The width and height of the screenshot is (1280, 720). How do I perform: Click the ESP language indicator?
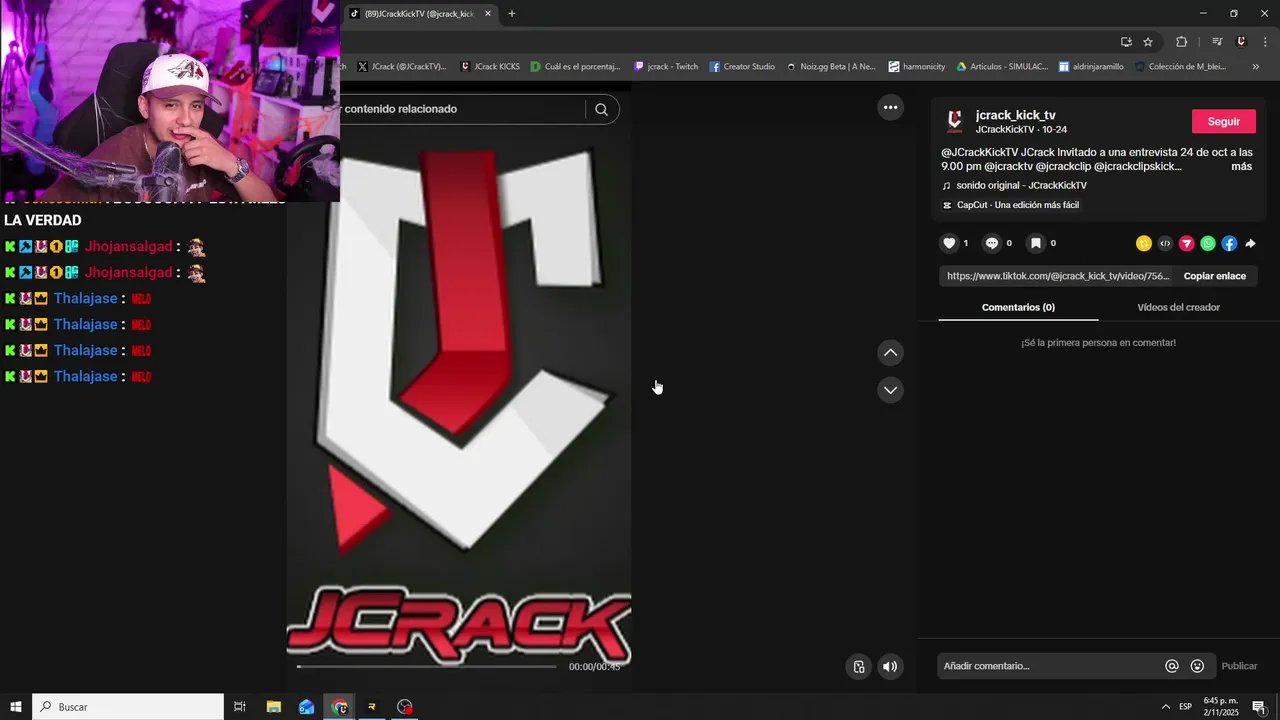(1185, 707)
